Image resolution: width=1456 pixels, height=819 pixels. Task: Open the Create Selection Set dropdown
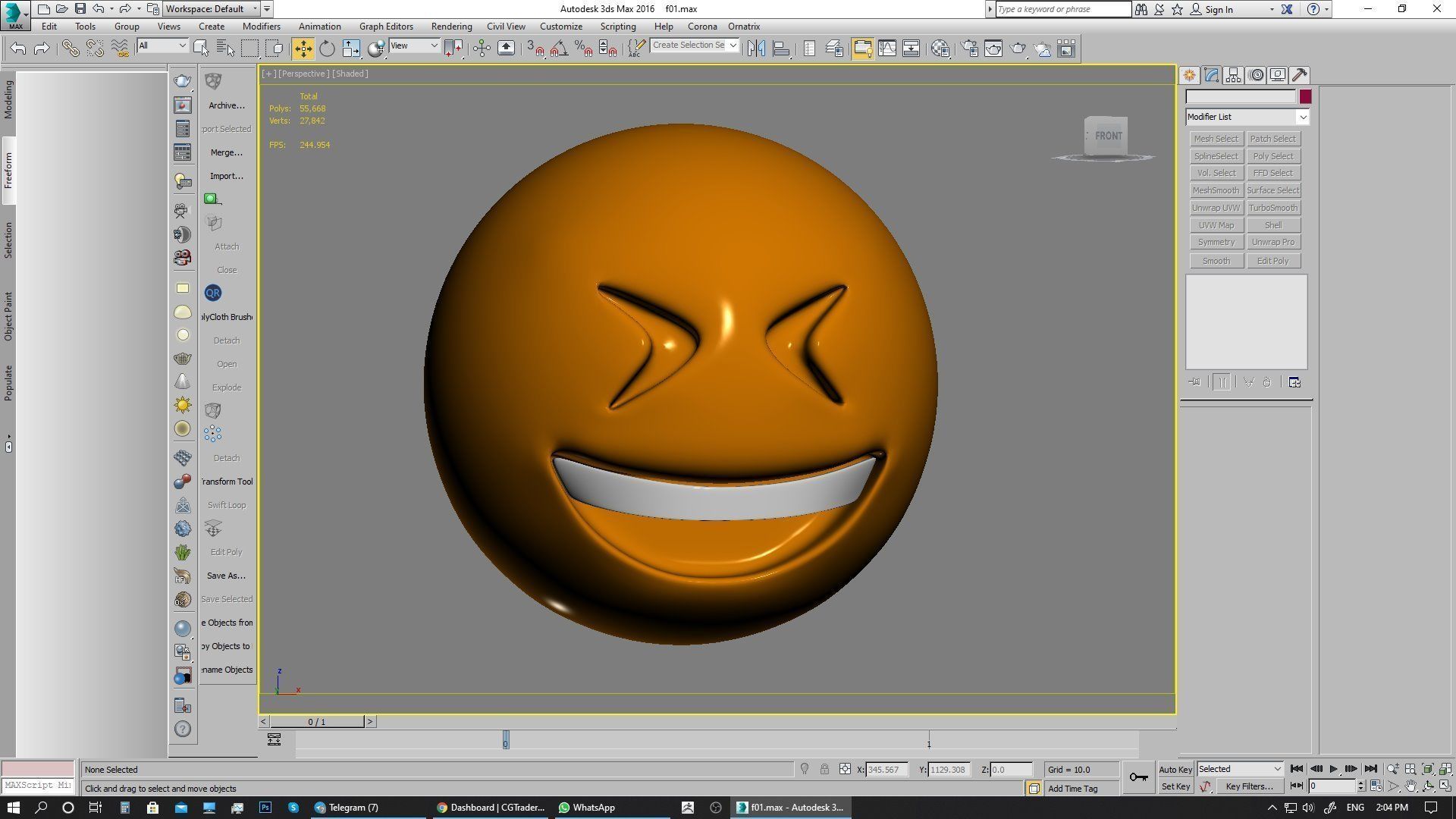[x=695, y=45]
